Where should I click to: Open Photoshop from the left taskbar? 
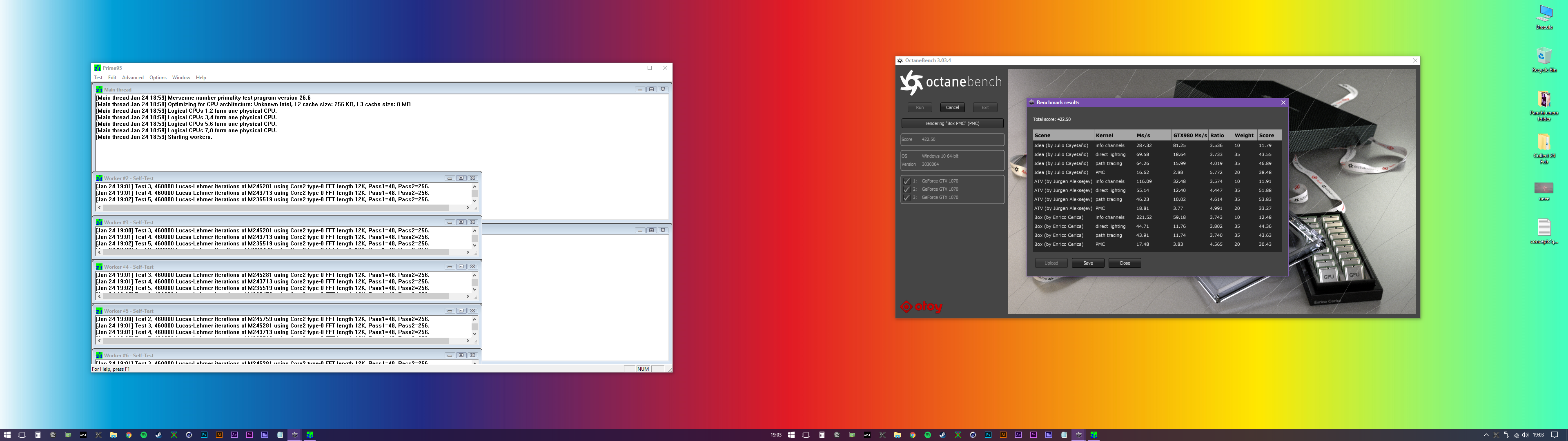tap(204, 435)
